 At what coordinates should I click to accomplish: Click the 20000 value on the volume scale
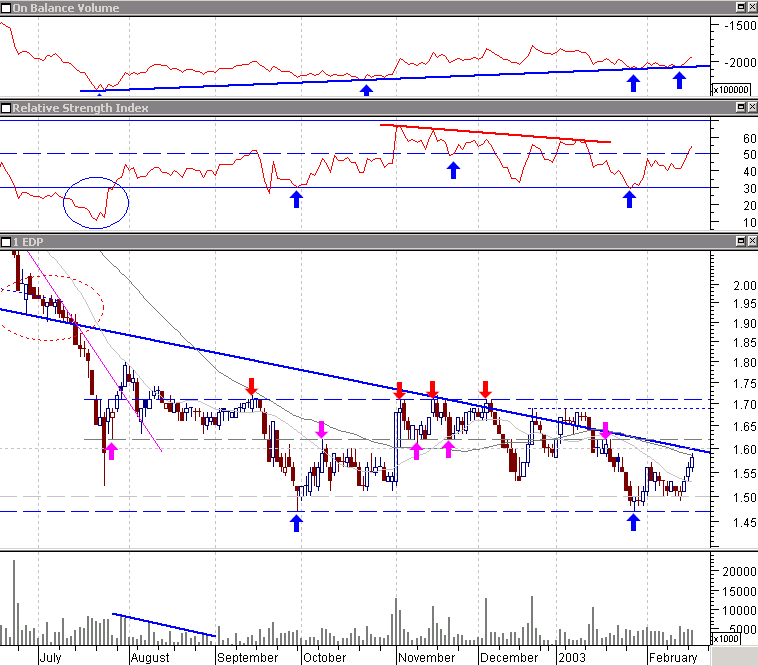[739, 572]
